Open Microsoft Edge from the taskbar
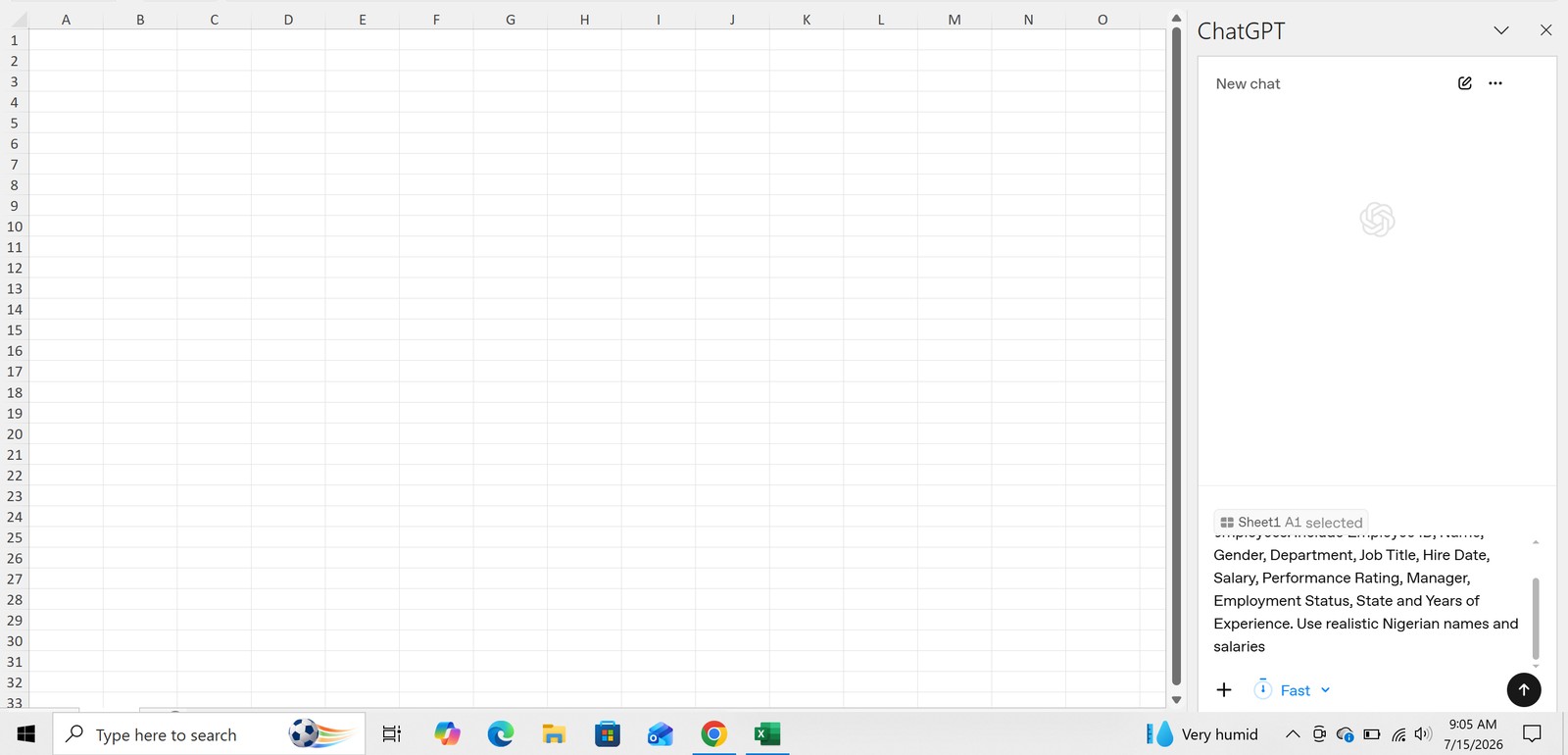The width and height of the screenshot is (1568, 755). (501, 733)
